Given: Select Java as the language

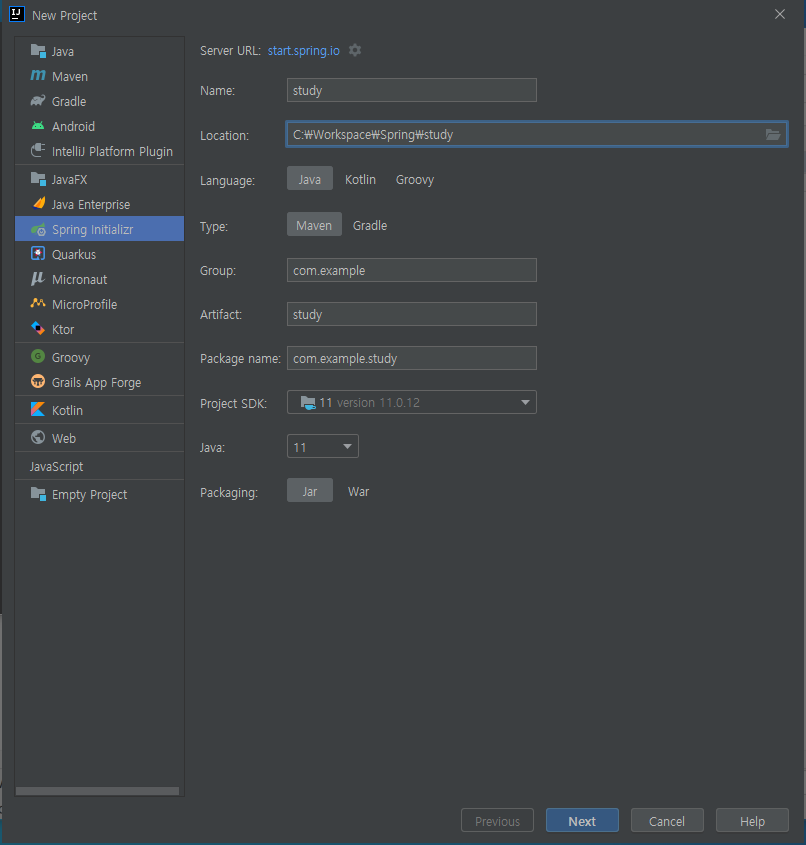Looking at the screenshot, I should coord(310,179).
